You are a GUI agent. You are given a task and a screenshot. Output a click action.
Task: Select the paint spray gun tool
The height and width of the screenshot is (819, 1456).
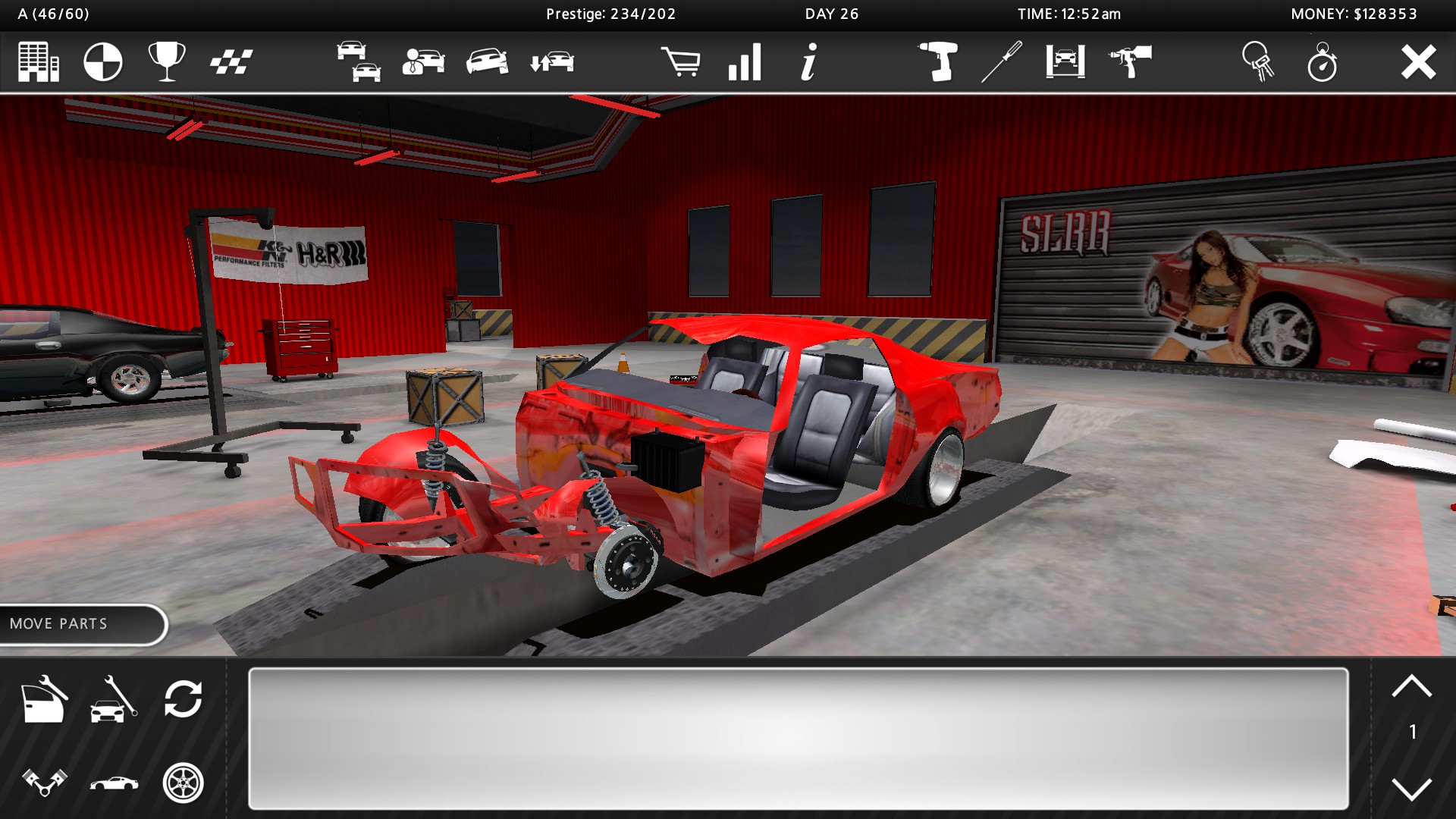point(1130,62)
